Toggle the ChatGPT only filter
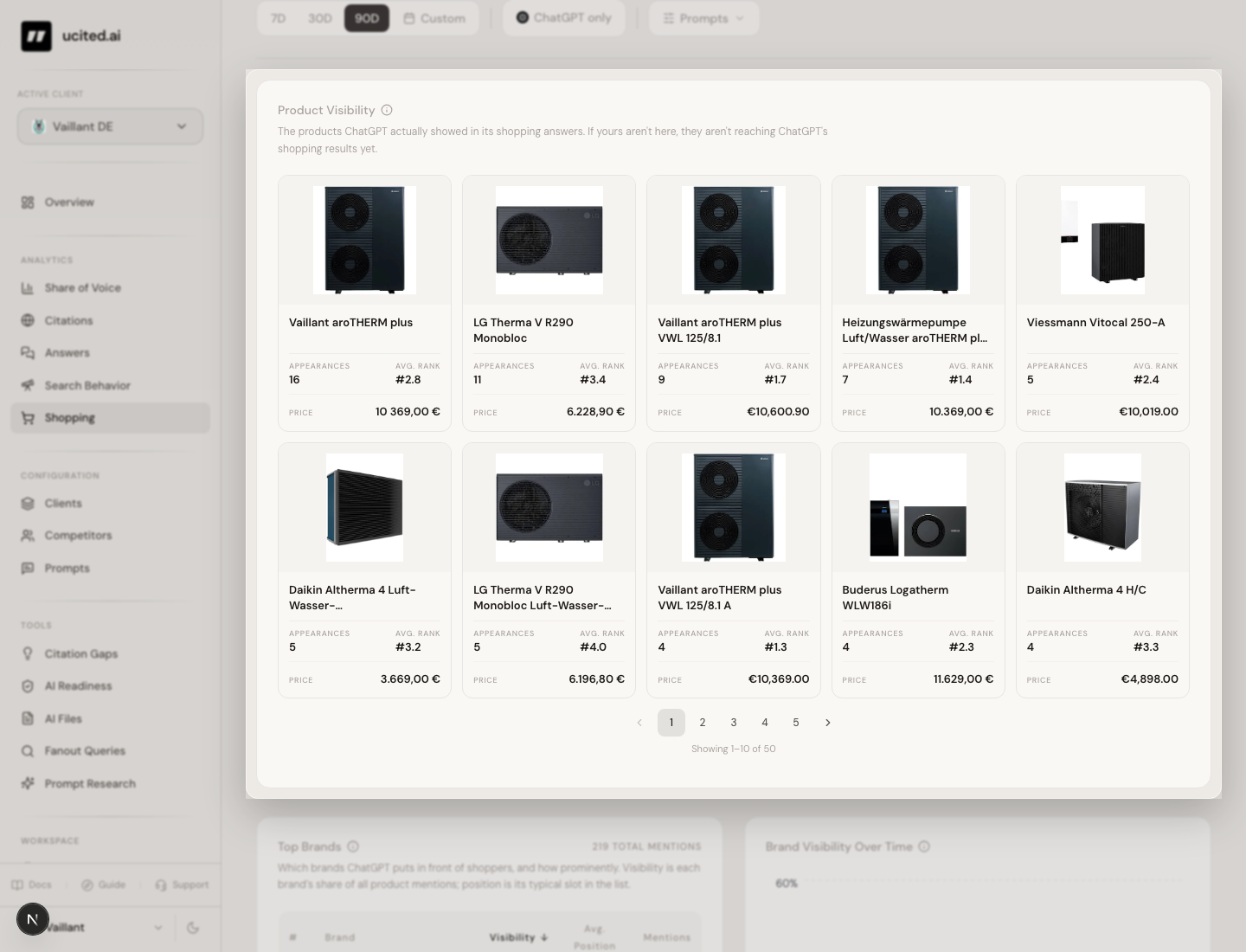Image resolution: width=1246 pixels, height=952 pixels. (564, 17)
